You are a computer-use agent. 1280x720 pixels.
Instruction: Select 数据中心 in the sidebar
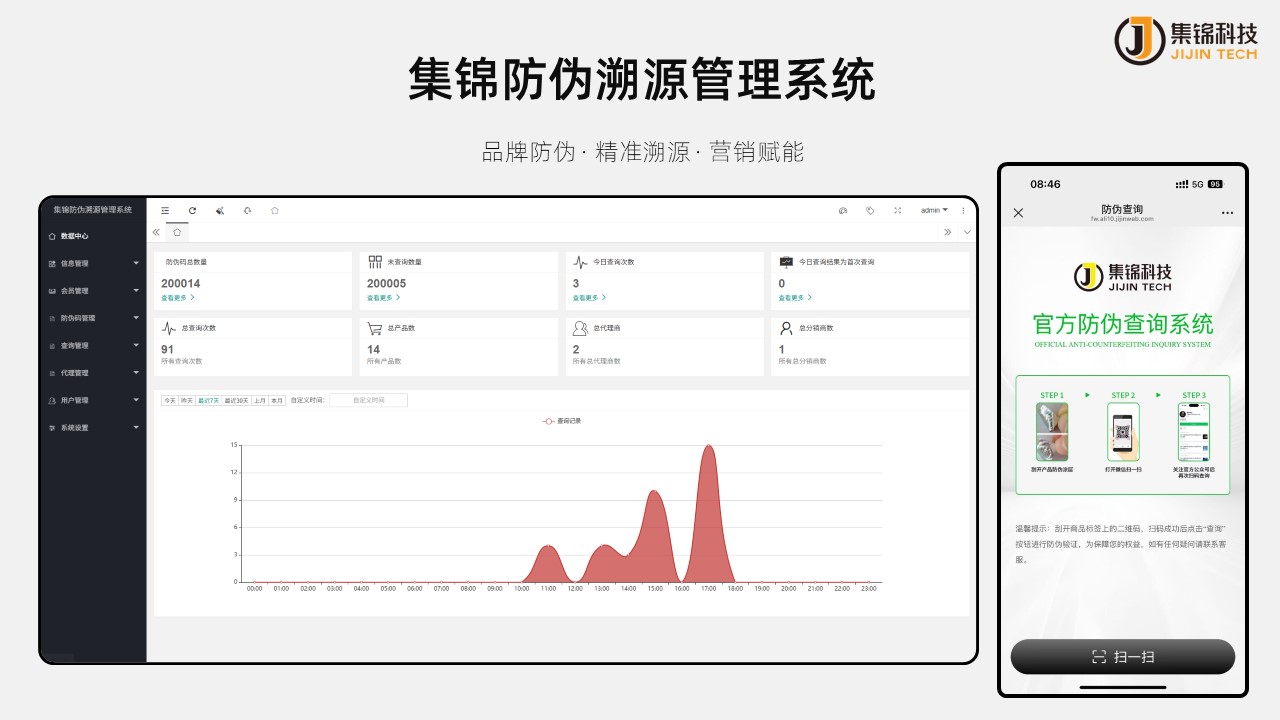pos(93,237)
